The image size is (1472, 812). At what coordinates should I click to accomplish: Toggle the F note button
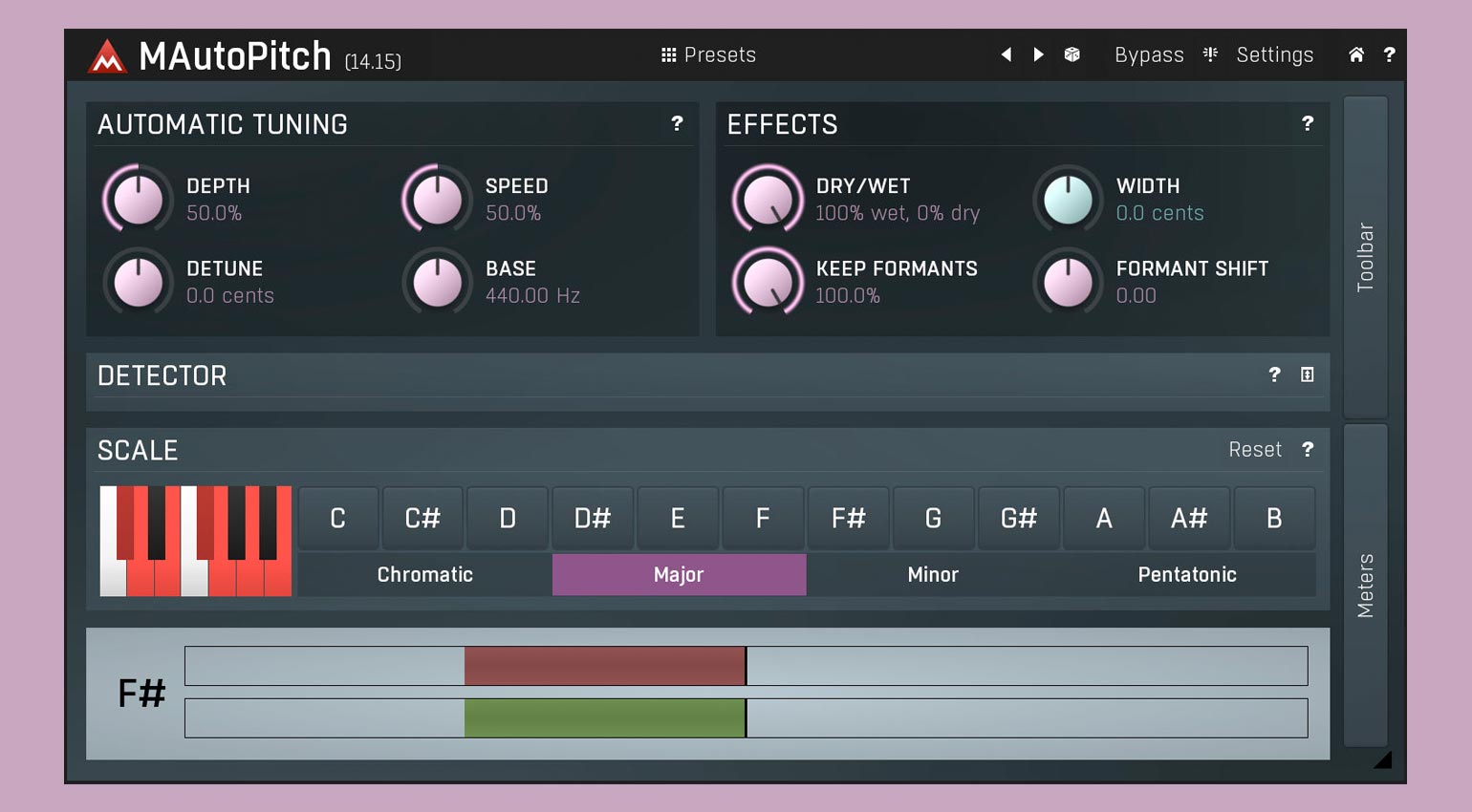coord(763,518)
